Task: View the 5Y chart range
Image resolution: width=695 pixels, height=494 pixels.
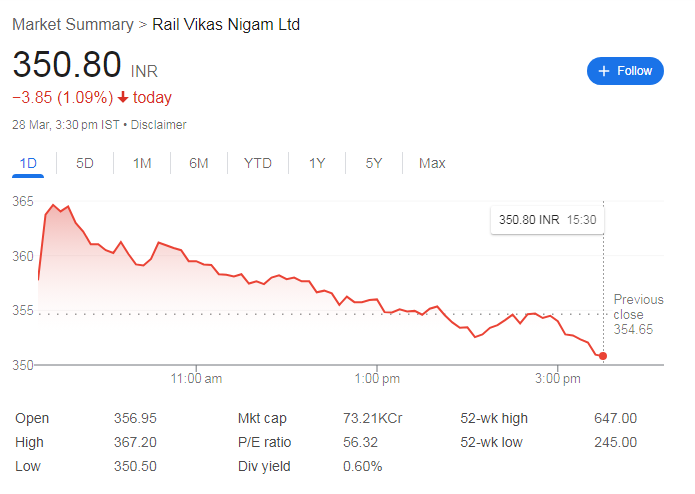Action: [x=374, y=163]
